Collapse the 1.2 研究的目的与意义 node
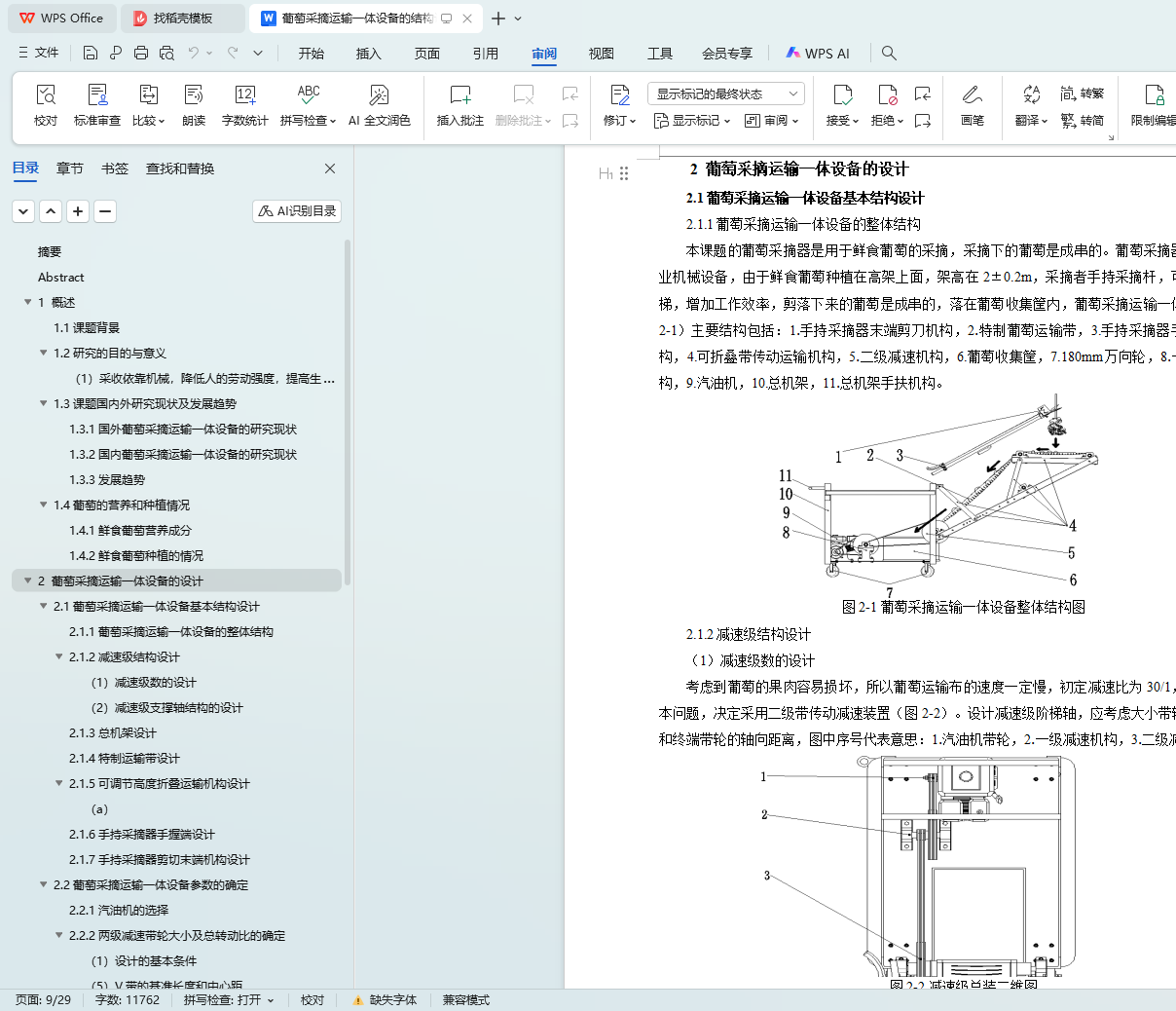The image size is (1176, 1011). [x=44, y=353]
